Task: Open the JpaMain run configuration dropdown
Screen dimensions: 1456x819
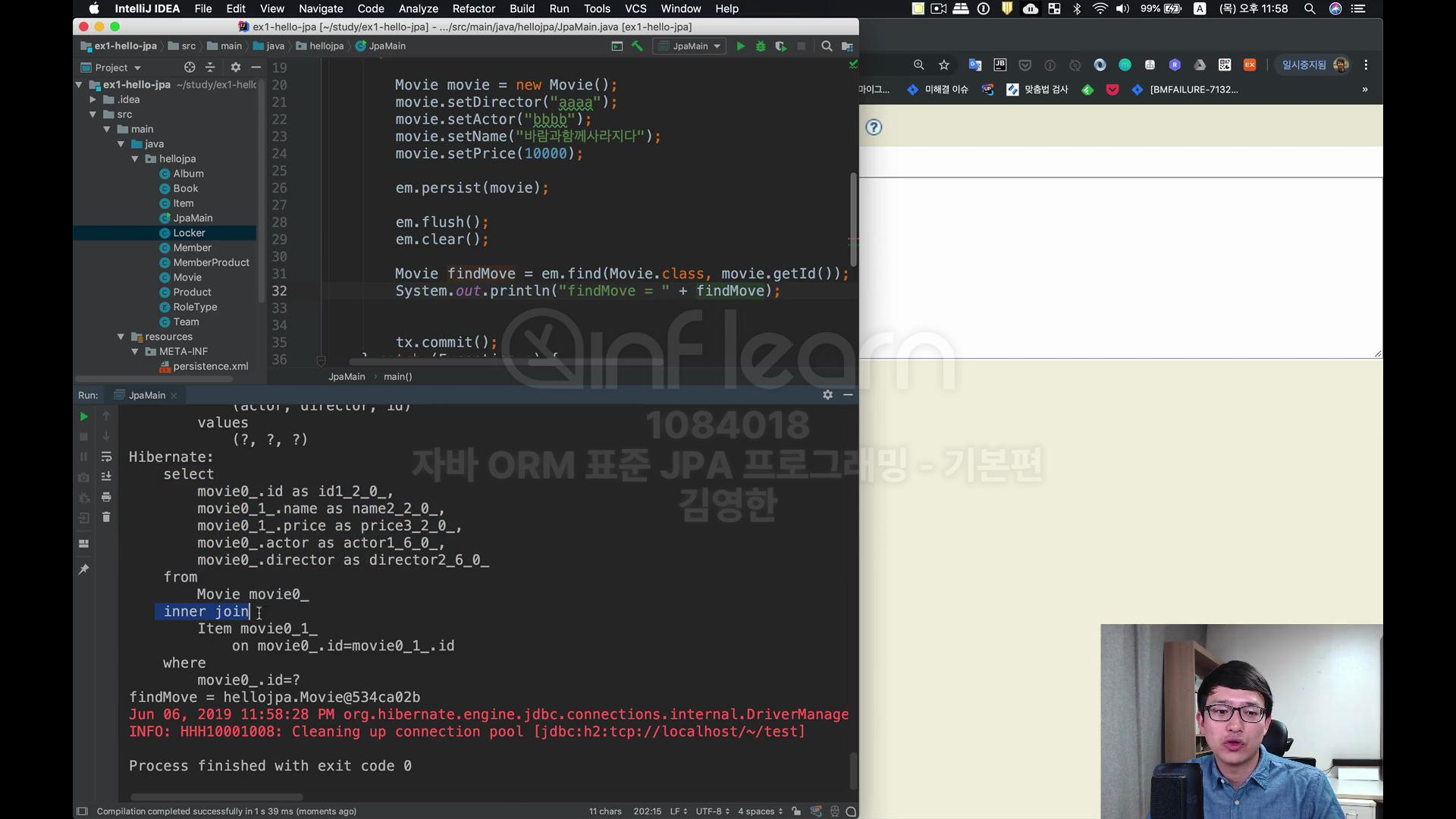Action: pos(692,46)
